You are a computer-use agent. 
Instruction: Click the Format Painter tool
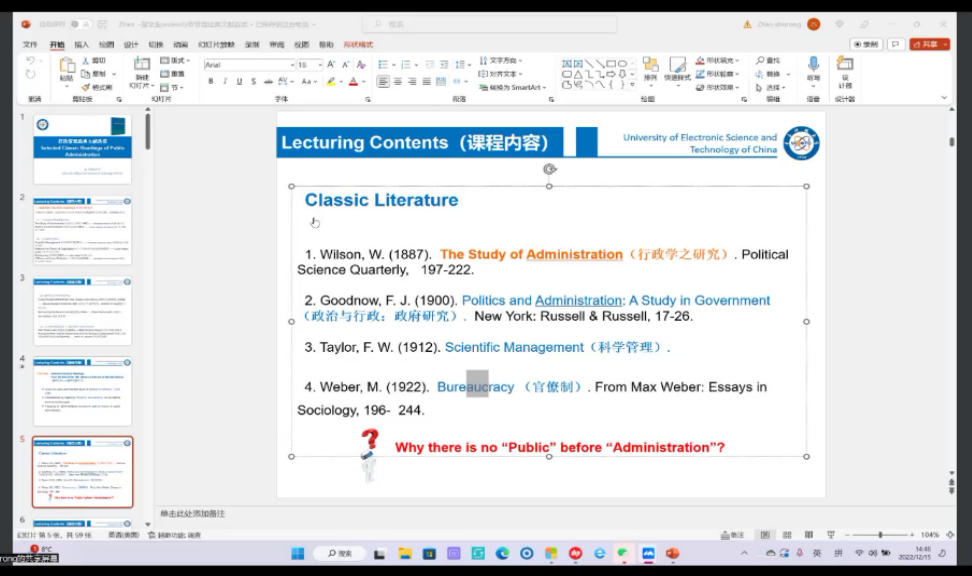[99, 87]
